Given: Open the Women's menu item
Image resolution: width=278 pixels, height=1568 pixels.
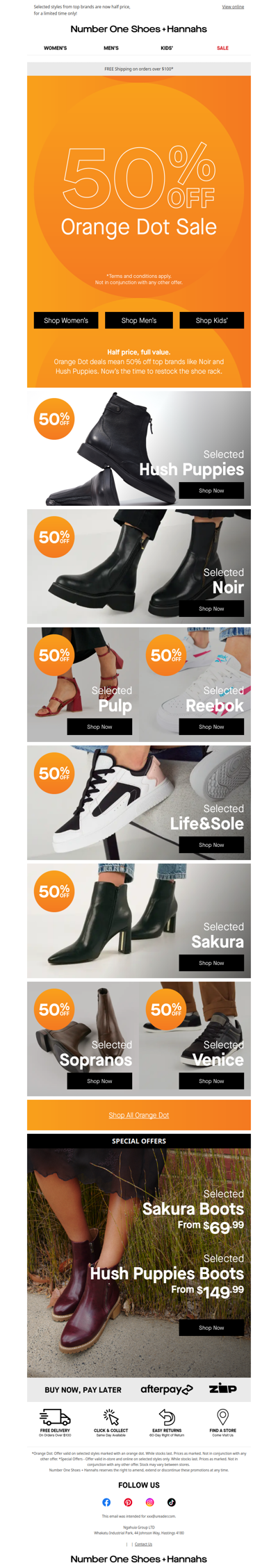Looking at the screenshot, I should coord(56,48).
